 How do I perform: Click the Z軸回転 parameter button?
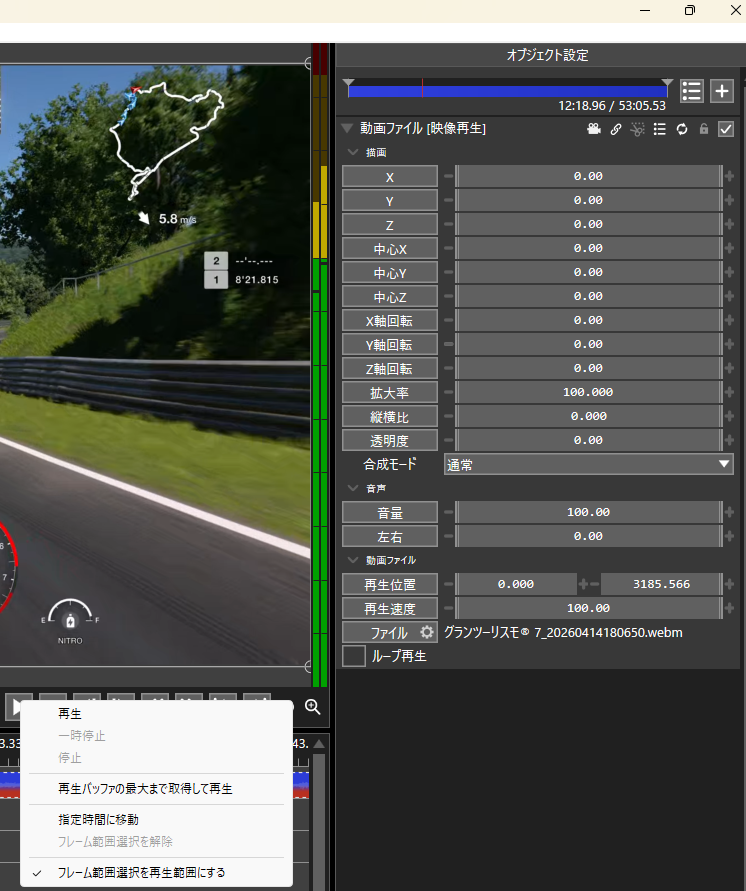(x=390, y=368)
